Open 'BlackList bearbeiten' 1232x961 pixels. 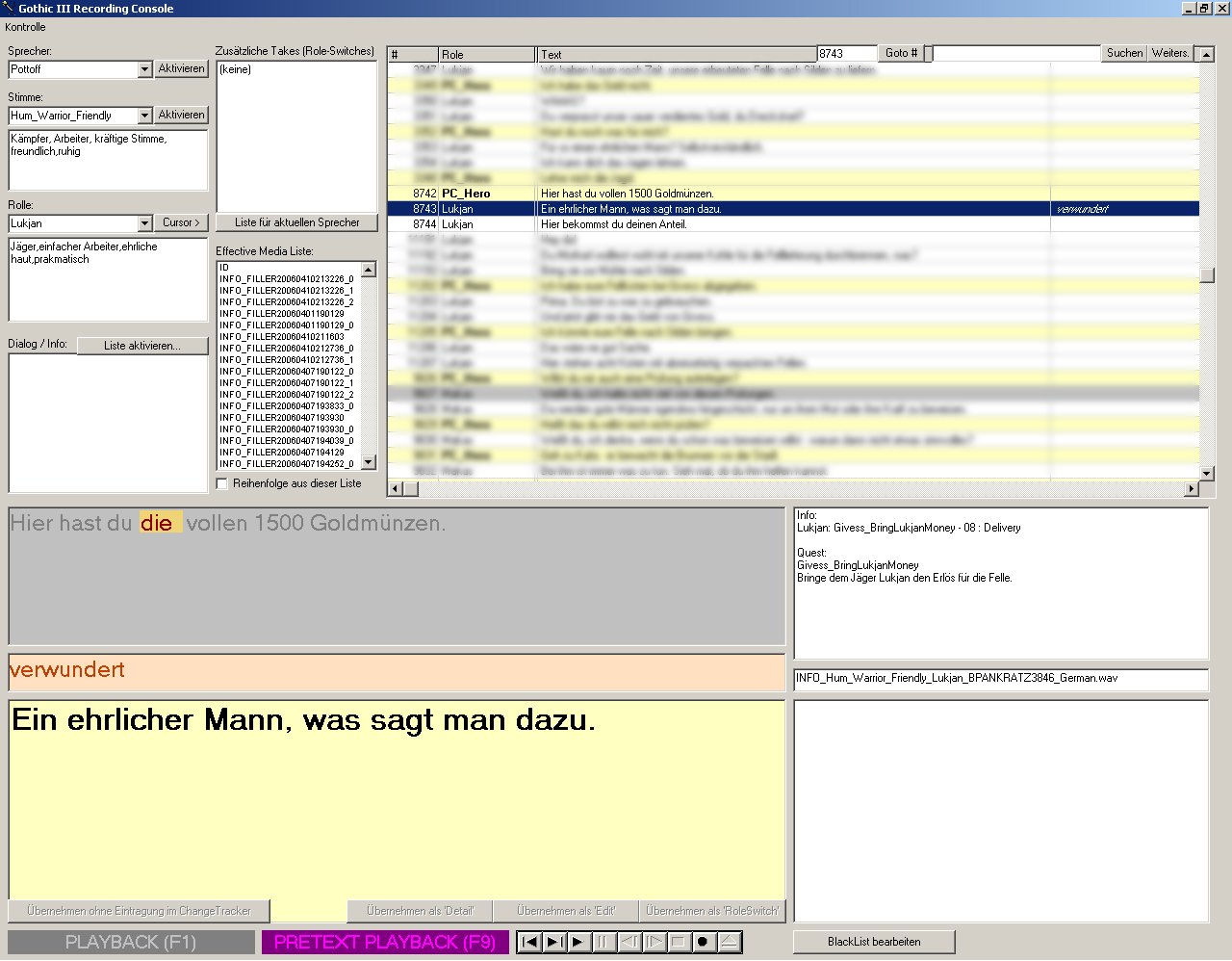coord(874,942)
